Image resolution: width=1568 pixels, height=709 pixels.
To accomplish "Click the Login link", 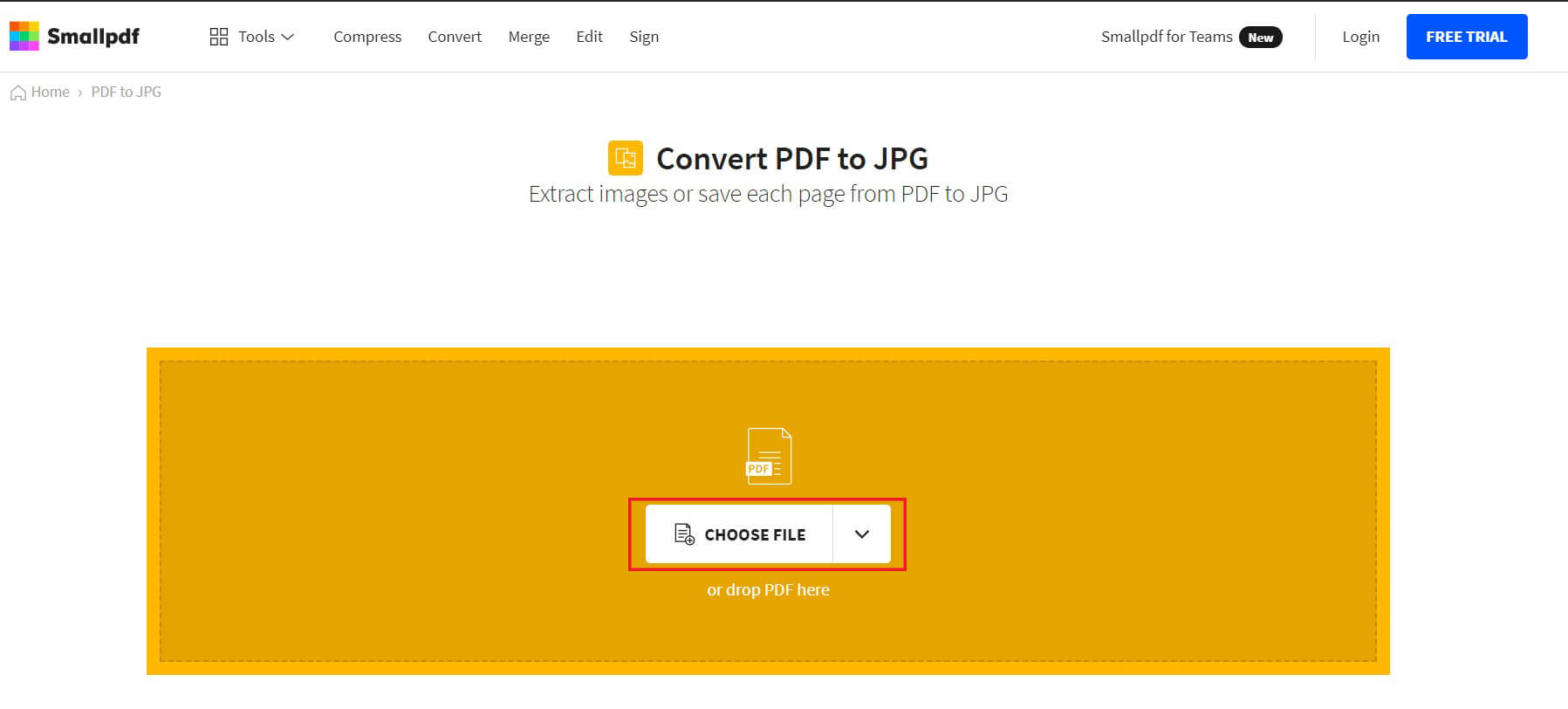I will (1360, 37).
